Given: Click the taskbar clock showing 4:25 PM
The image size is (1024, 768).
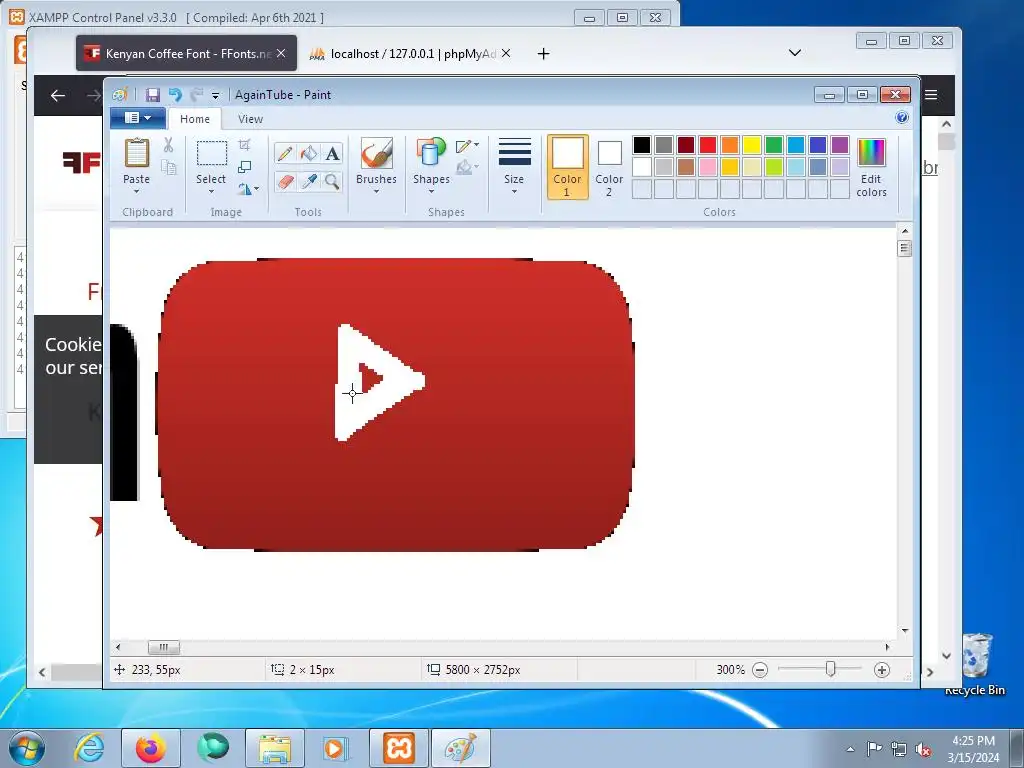Looking at the screenshot, I should pyautogui.click(x=973, y=749).
